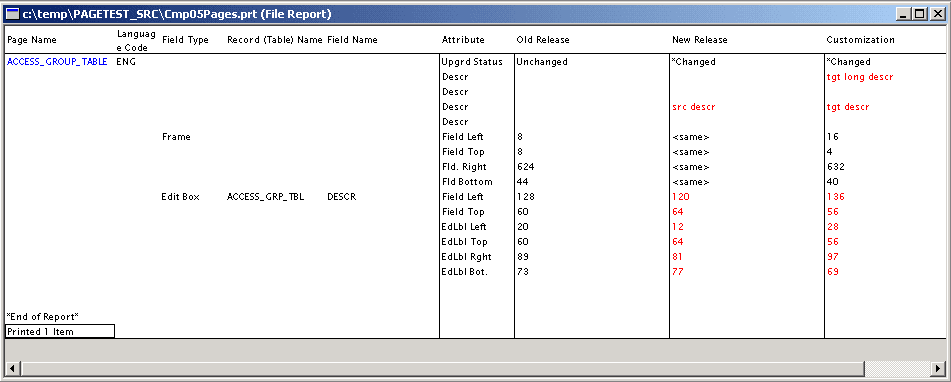Screen dimensions: 951x382
Task: Select <same> in the Fld. Right row
Action: pyautogui.click(x=690, y=167)
